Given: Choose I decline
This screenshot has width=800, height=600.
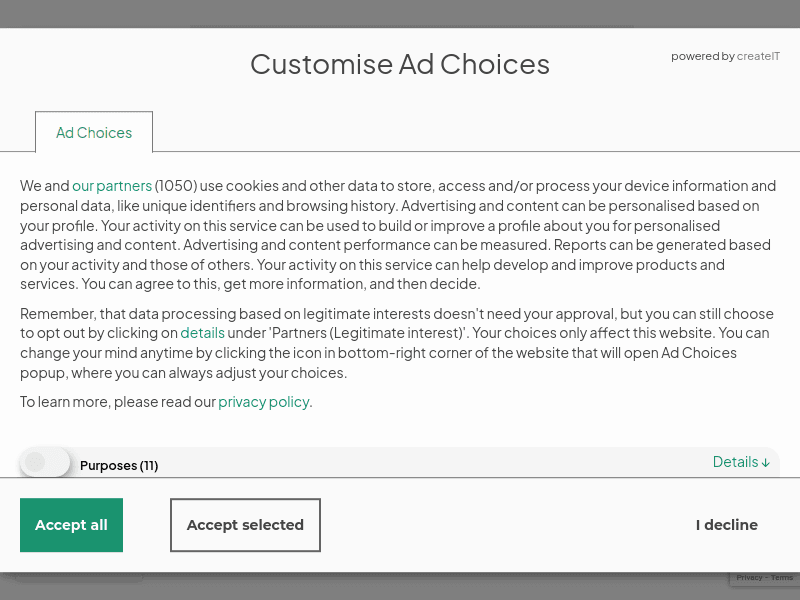Looking at the screenshot, I should 727,525.
